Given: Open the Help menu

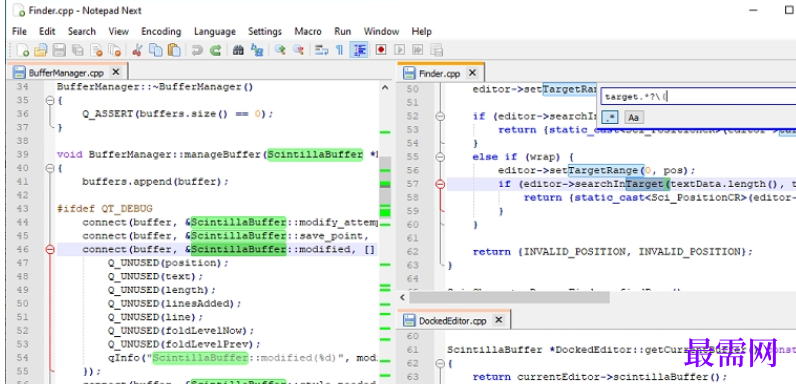Looking at the screenshot, I should (x=421, y=31).
